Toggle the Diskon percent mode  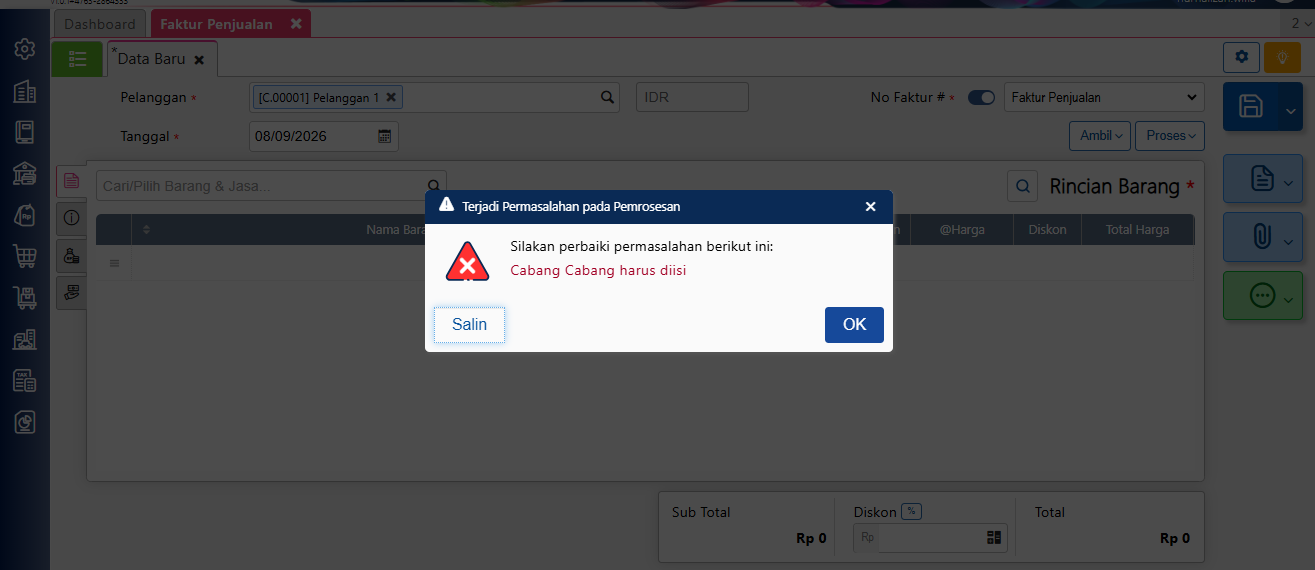pos(911,511)
